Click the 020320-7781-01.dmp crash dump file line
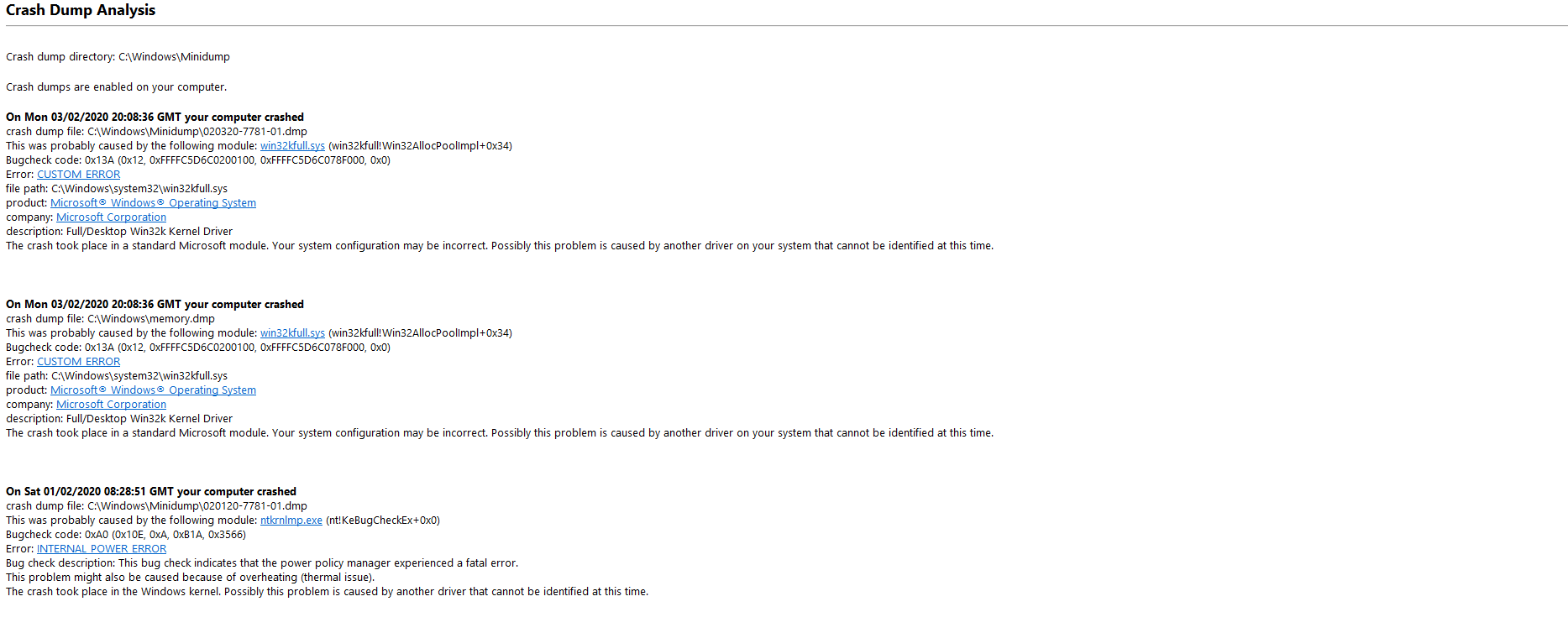 [156, 132]
